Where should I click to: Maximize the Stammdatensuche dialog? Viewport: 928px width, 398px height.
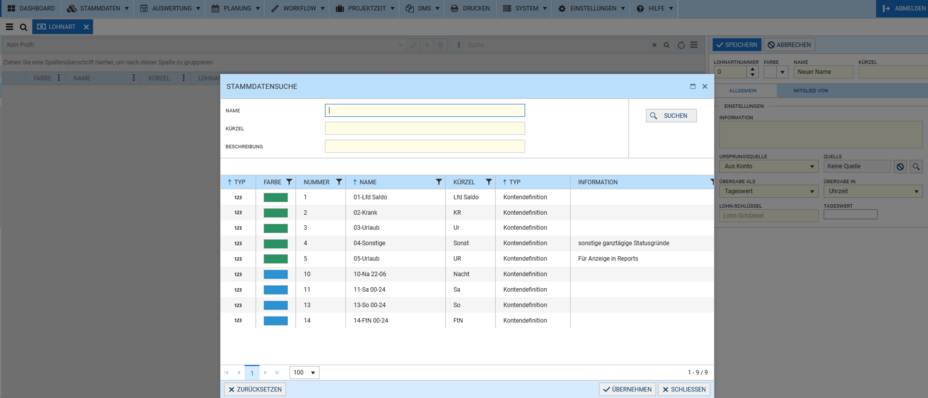692,86
